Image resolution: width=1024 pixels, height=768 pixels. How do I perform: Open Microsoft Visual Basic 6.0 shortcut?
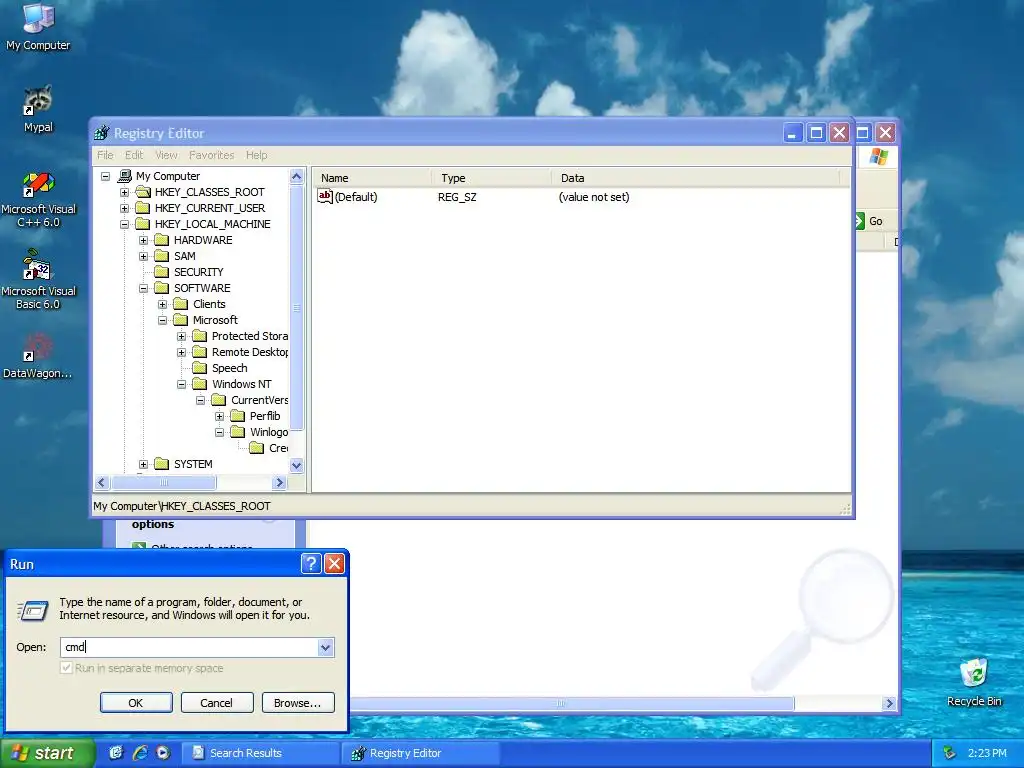38,280
